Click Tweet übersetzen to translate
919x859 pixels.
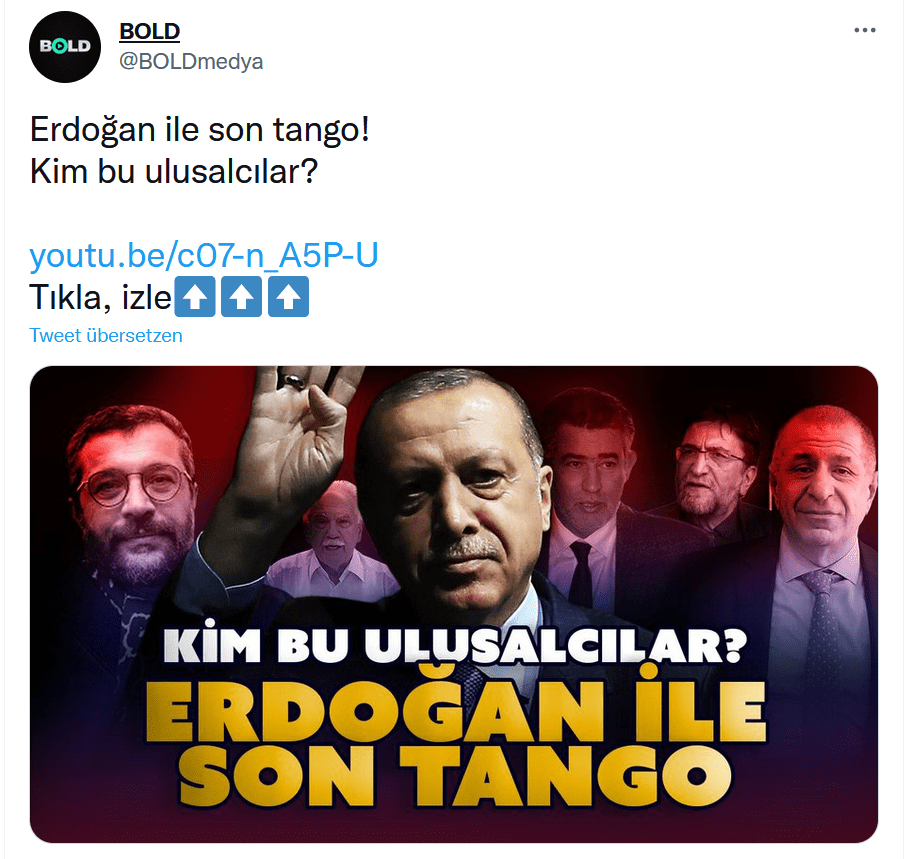click(106, 336)
